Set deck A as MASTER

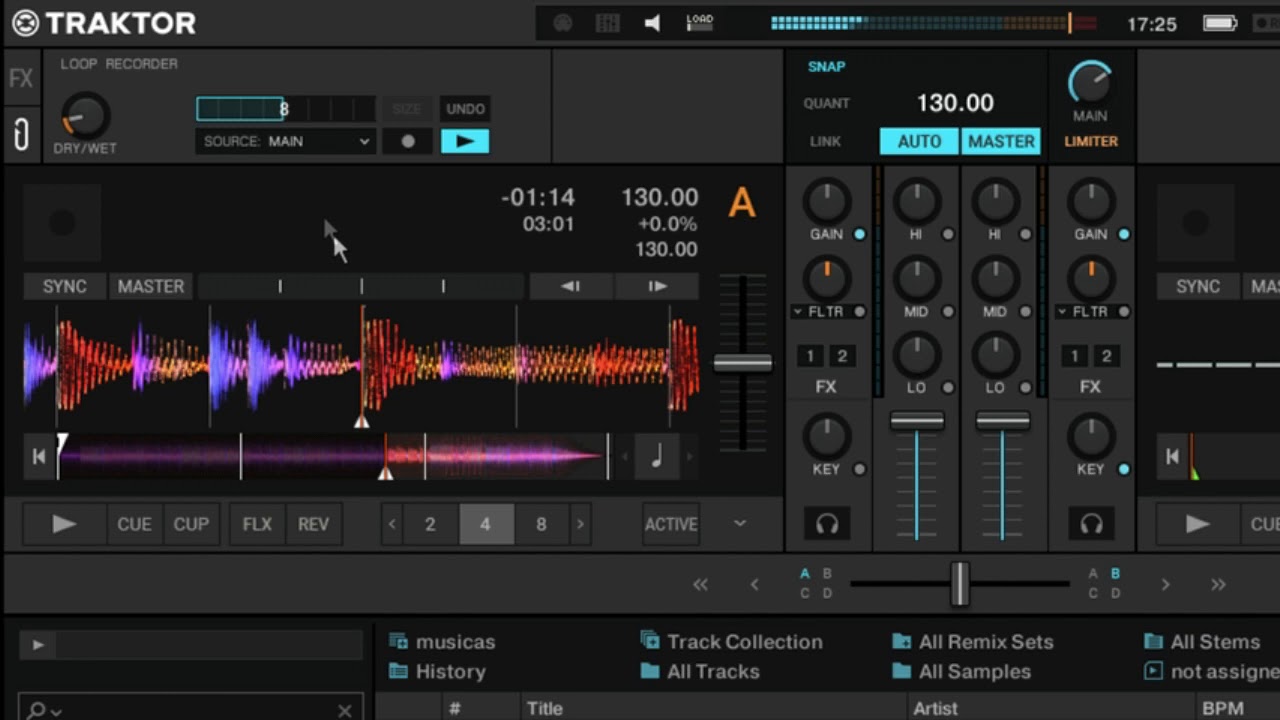tap(151, 286)
